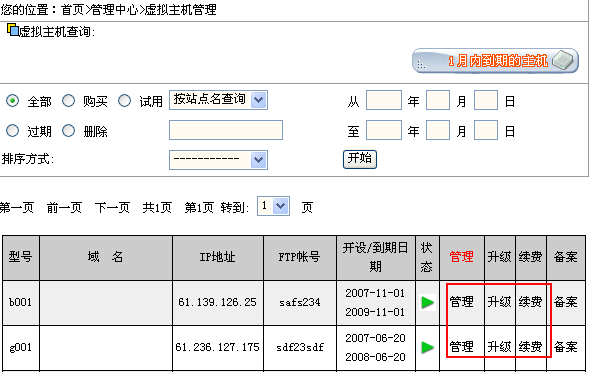The image size is (589, 372).
Task: Open the 按站点名查询 dropdown
Action: [x=218, y=100]
